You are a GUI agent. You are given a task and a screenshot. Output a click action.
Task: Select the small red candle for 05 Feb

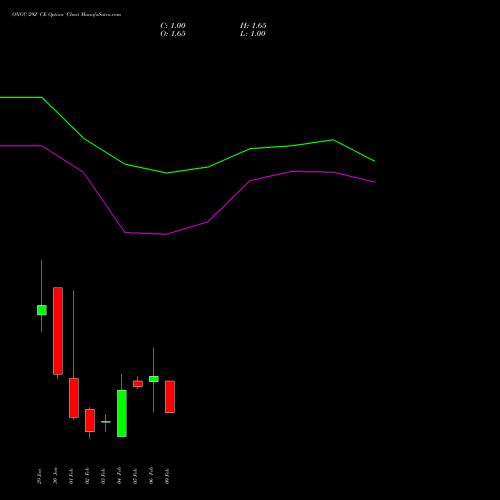pos(138,384)
